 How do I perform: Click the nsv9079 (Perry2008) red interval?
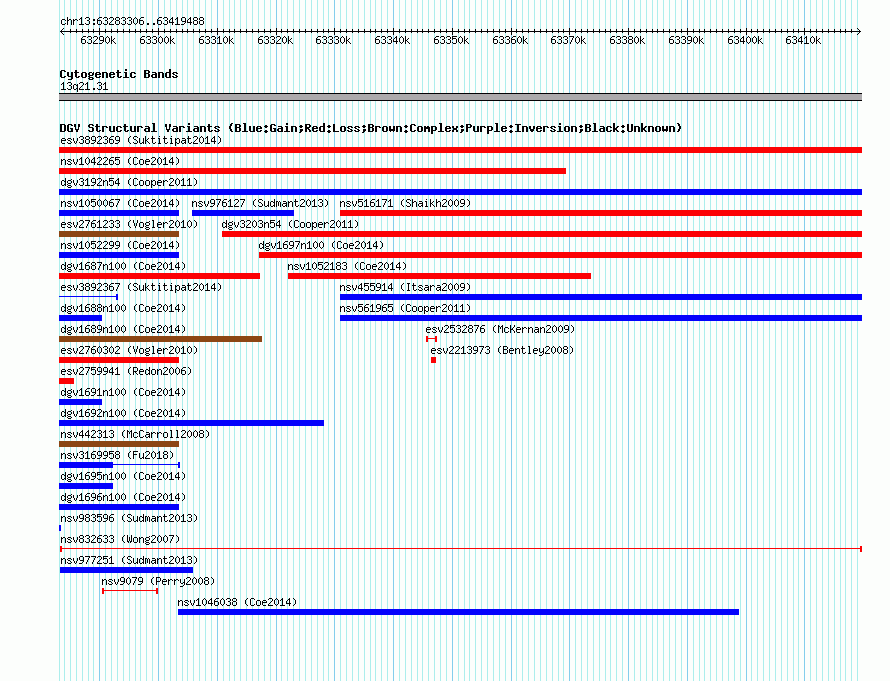[x=130, y=591]
